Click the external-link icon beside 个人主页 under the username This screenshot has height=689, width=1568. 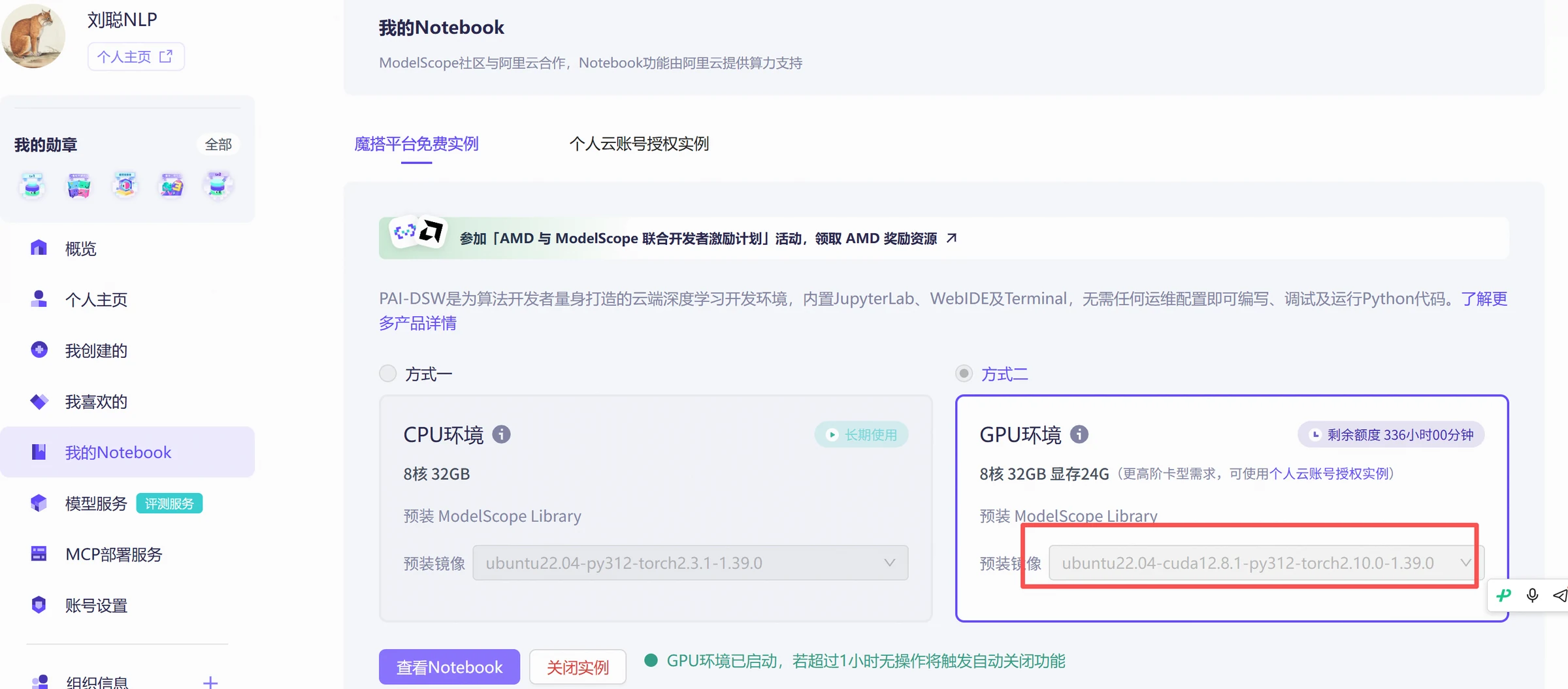166,56
